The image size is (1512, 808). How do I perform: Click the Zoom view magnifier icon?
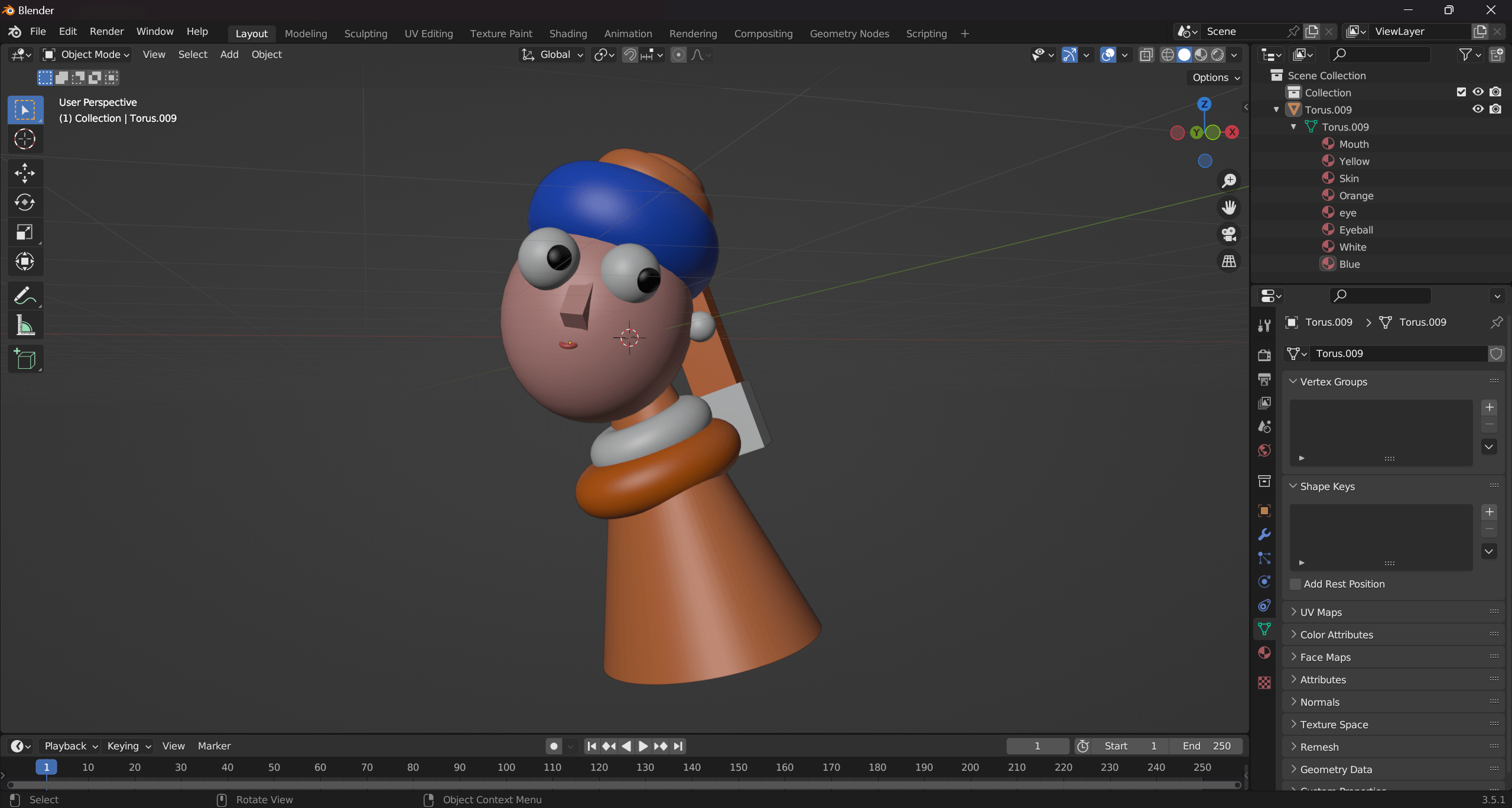tap(1229, 180)
